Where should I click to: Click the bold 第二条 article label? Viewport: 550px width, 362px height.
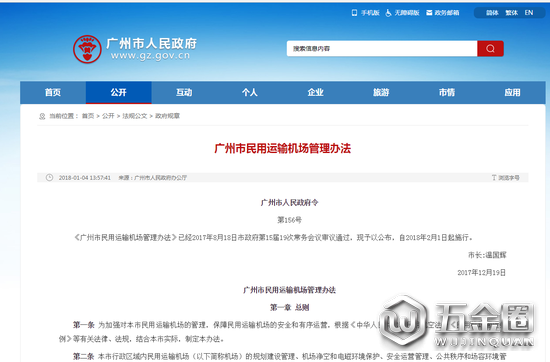point(83,356)
